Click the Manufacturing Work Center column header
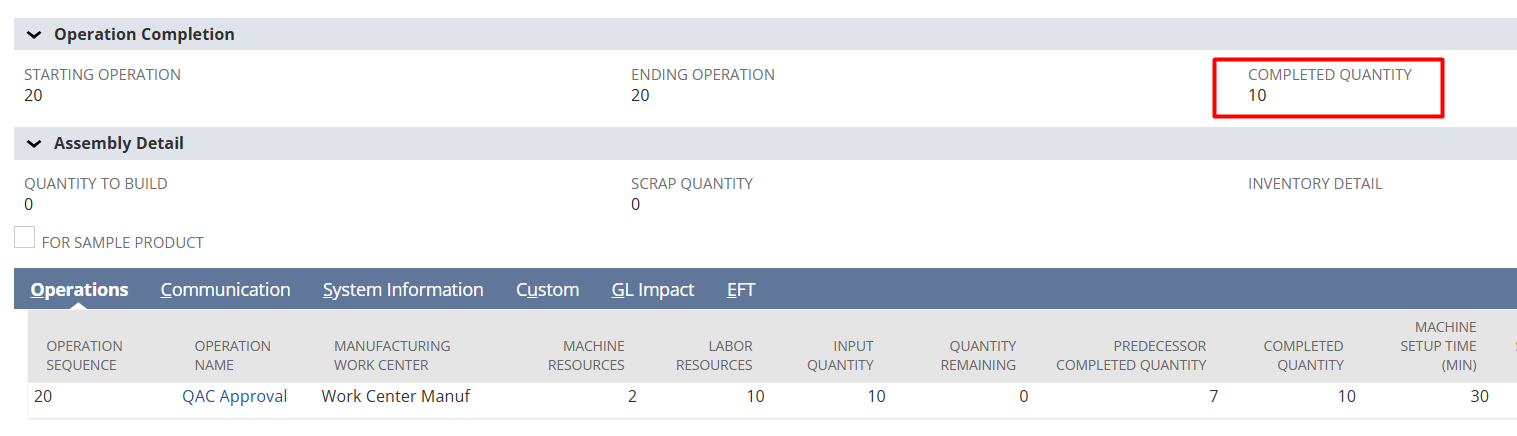 pos(392,356)
